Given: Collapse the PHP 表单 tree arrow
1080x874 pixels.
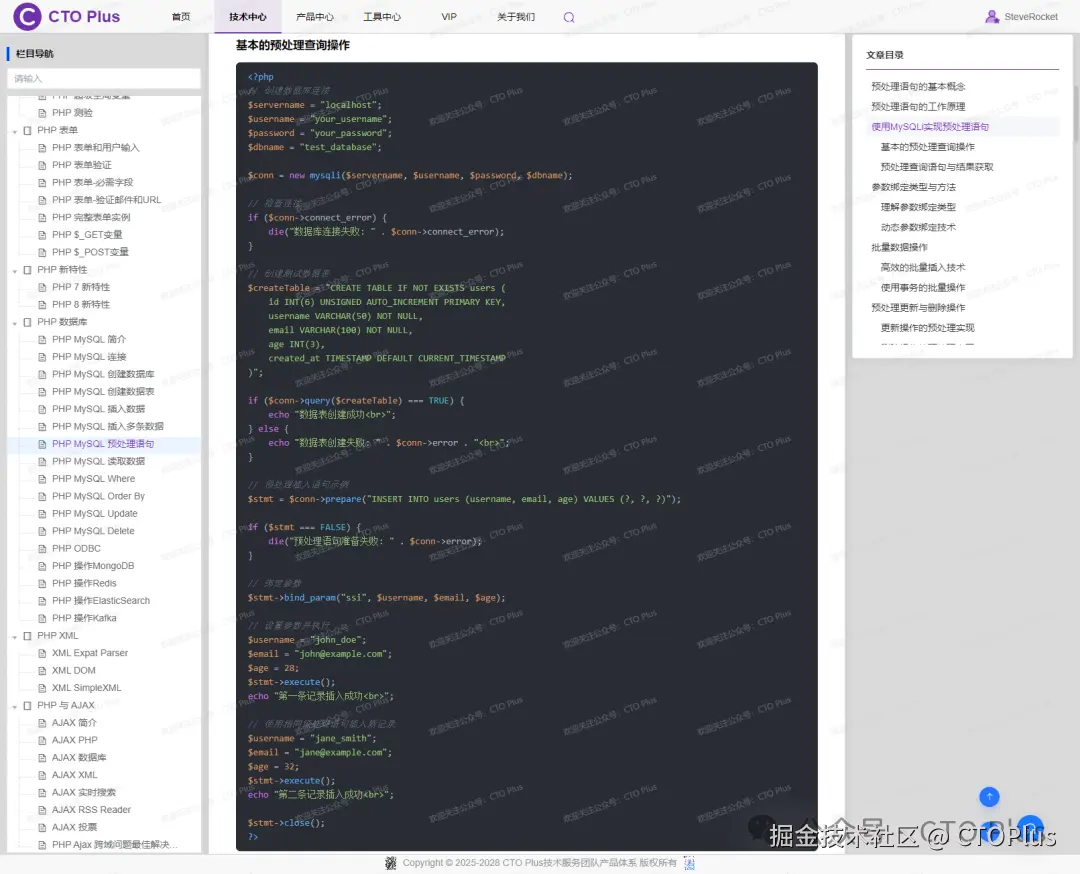Looking at the screenshot, I should [x=15, y=131].
